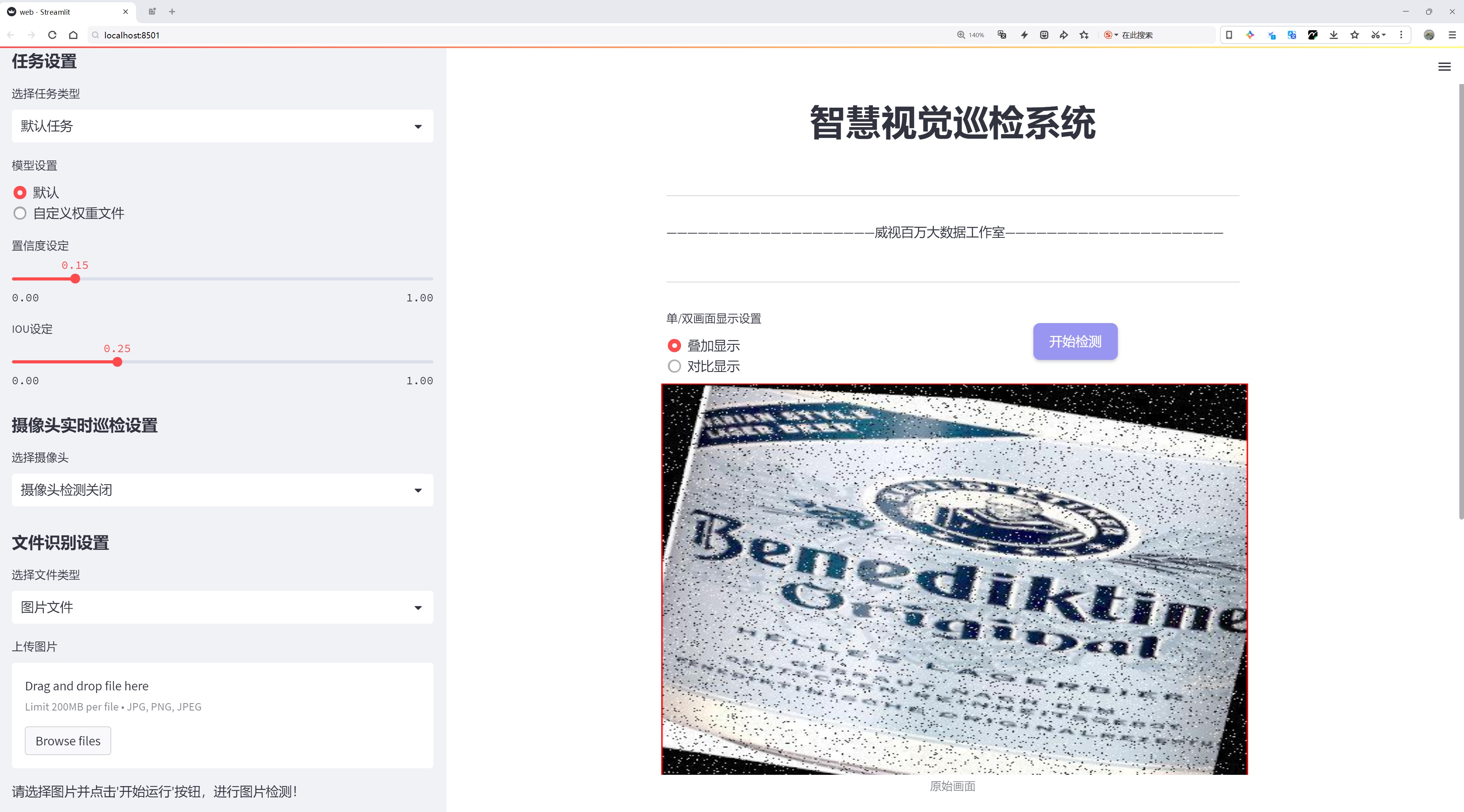This screenshot has height=812, width=1464.
Task: Open the browser downloads panel
Action: pos(1334,34)
